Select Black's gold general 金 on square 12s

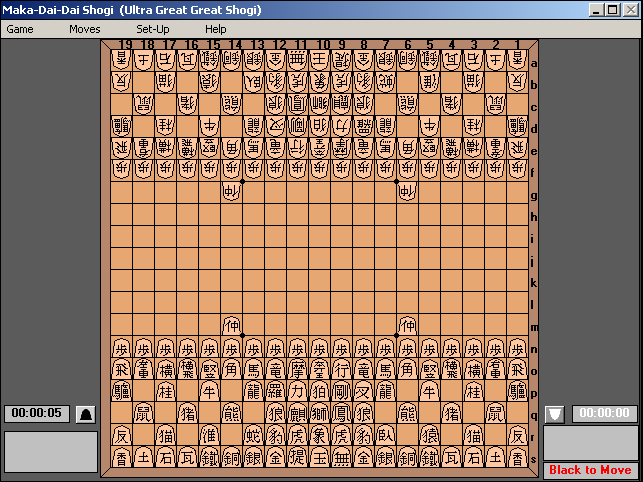[276, 458]
